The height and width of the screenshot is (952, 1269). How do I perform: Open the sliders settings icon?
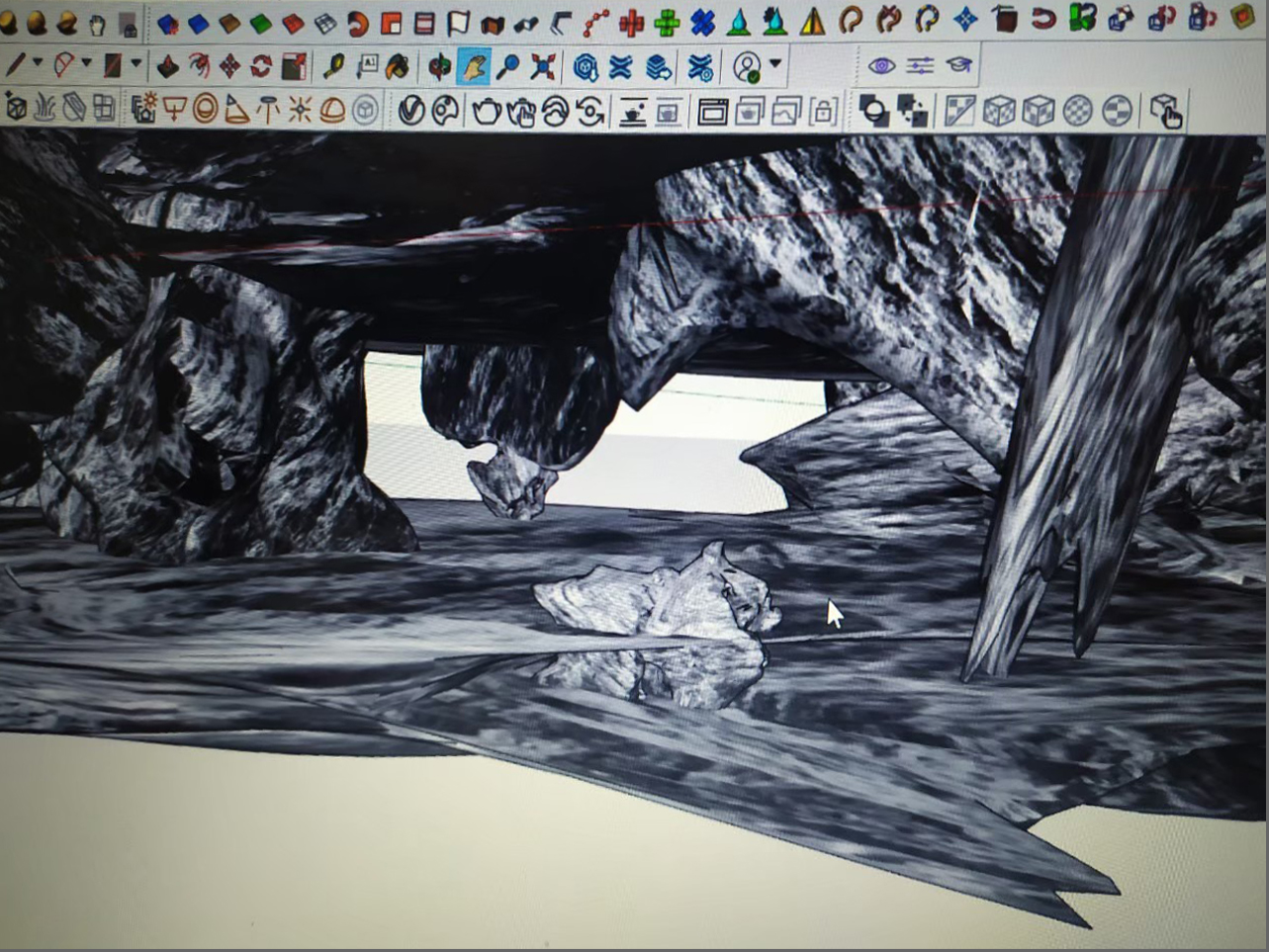click(920, 66)
